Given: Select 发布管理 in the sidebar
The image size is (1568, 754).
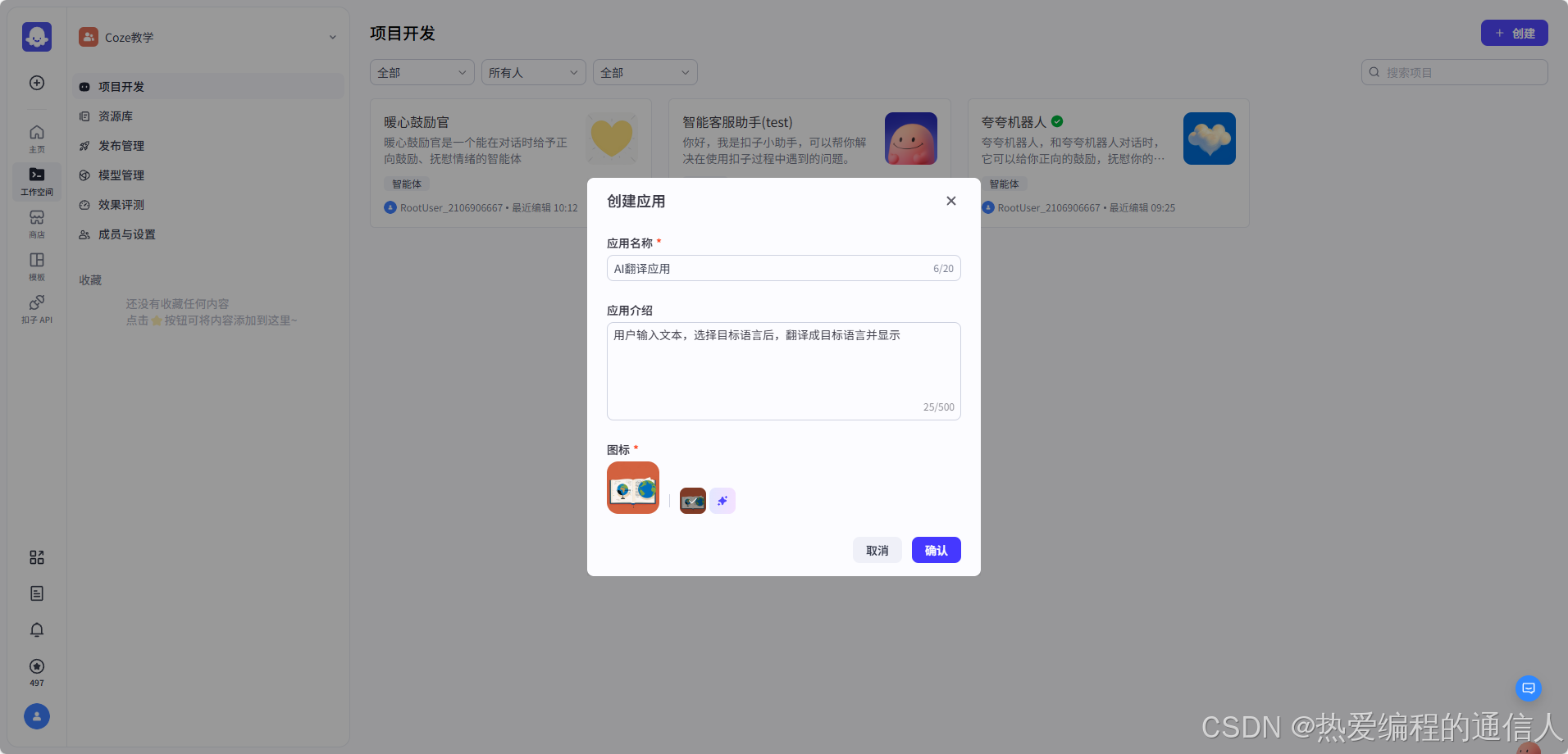Looking at the screenshot, I should (x=208, y=145).
